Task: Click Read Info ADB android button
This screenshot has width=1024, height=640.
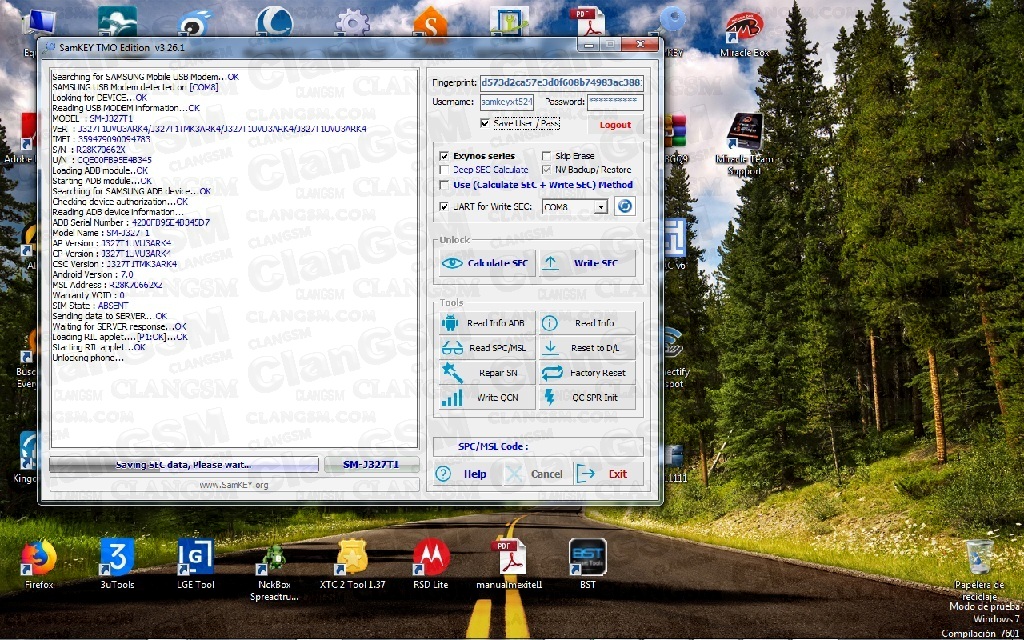Action: 487,323
